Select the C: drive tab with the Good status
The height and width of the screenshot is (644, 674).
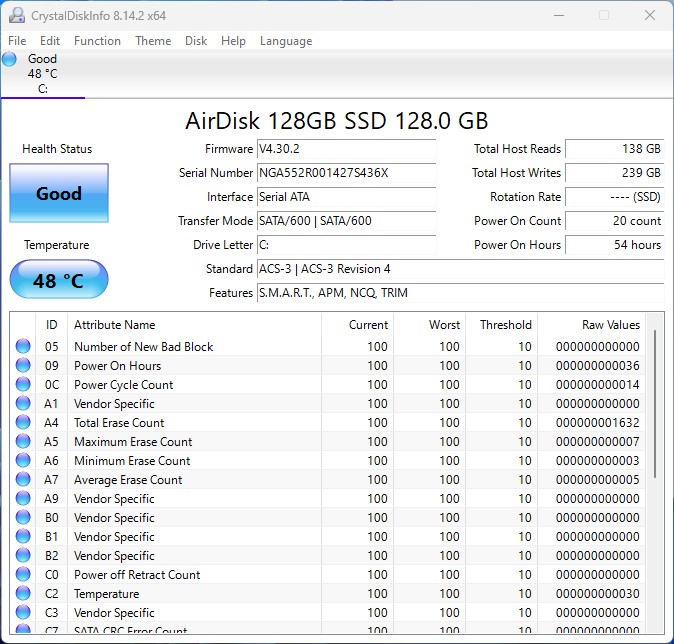click(43, 74)
